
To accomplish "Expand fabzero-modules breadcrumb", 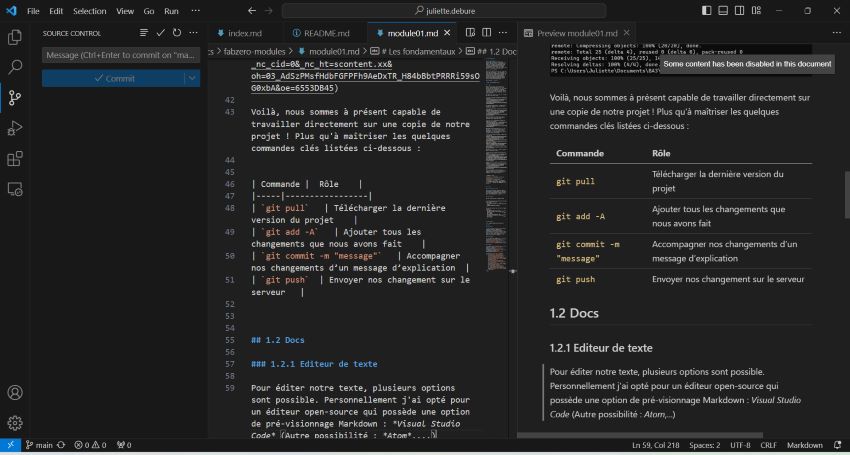I will (254, 52).
